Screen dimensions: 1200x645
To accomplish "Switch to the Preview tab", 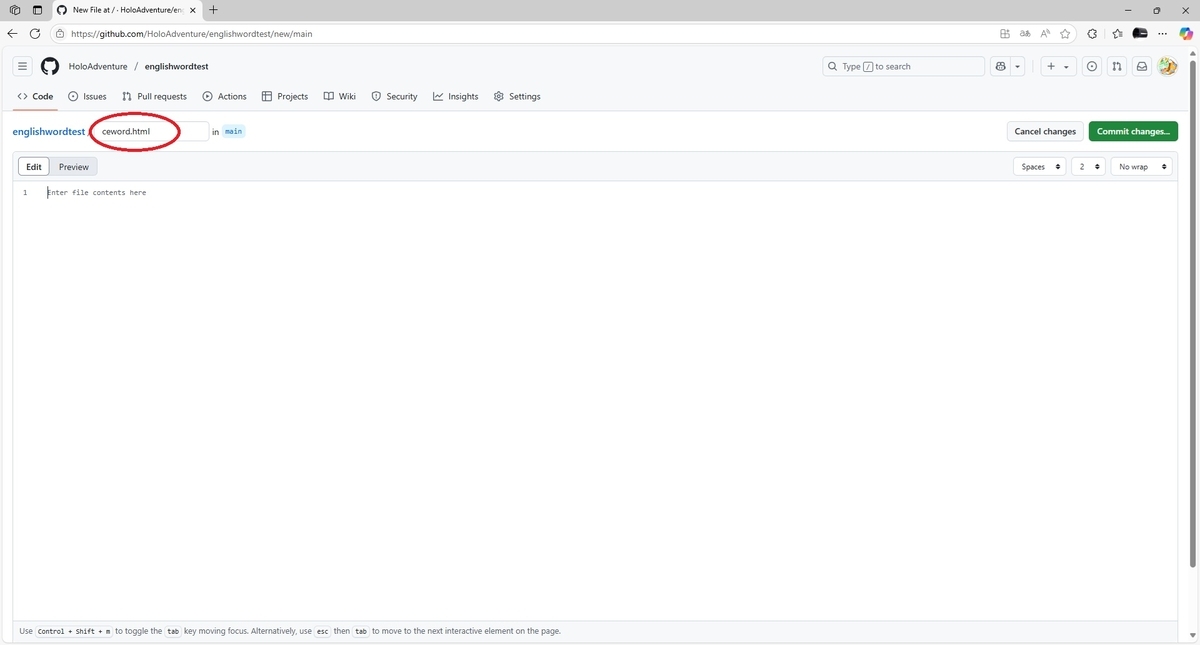I will pos(72,166).
